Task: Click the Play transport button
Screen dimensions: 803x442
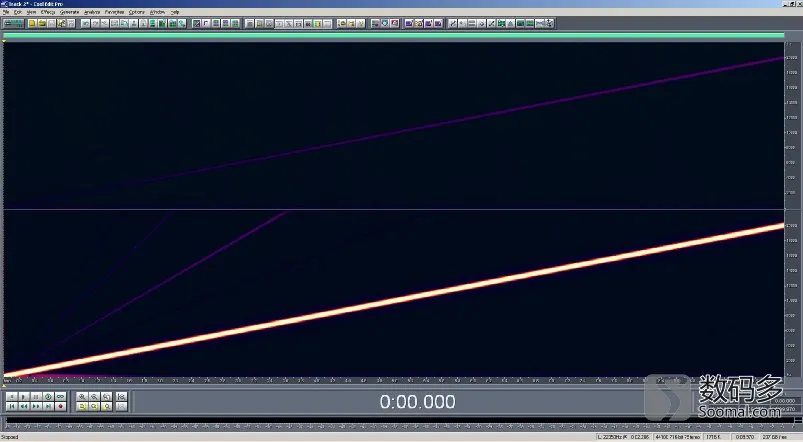Action: point(24,396)
